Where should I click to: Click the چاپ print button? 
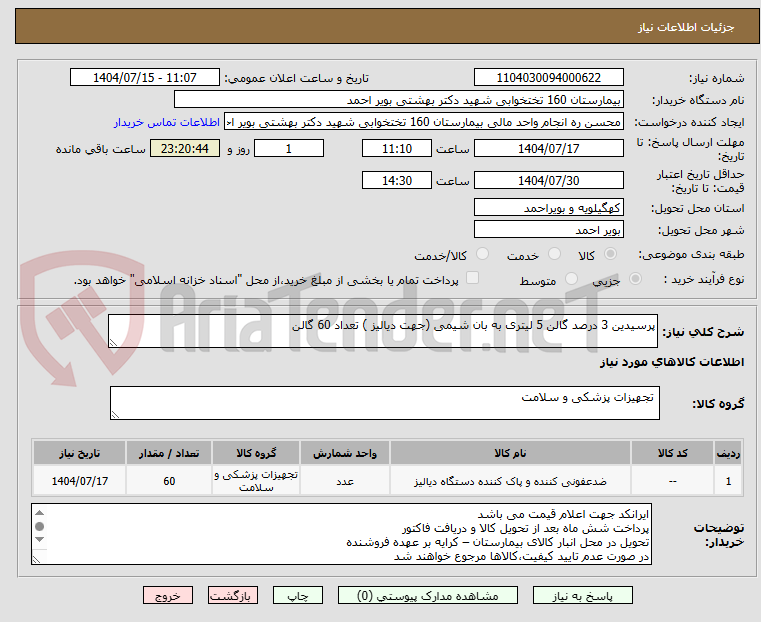tap(298, 595)
